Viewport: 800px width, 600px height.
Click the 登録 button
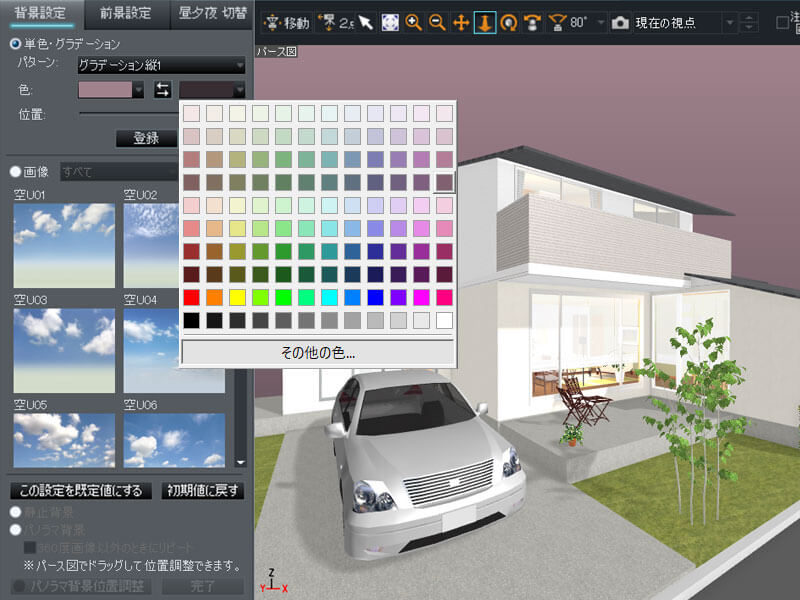click(144, 138)
